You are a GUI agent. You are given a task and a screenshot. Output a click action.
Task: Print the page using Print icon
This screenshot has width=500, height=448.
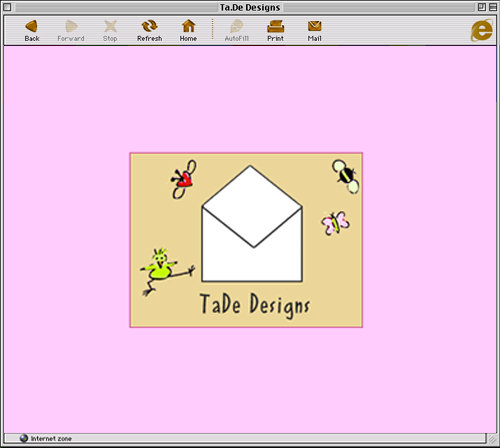click(x=275, y=30)
